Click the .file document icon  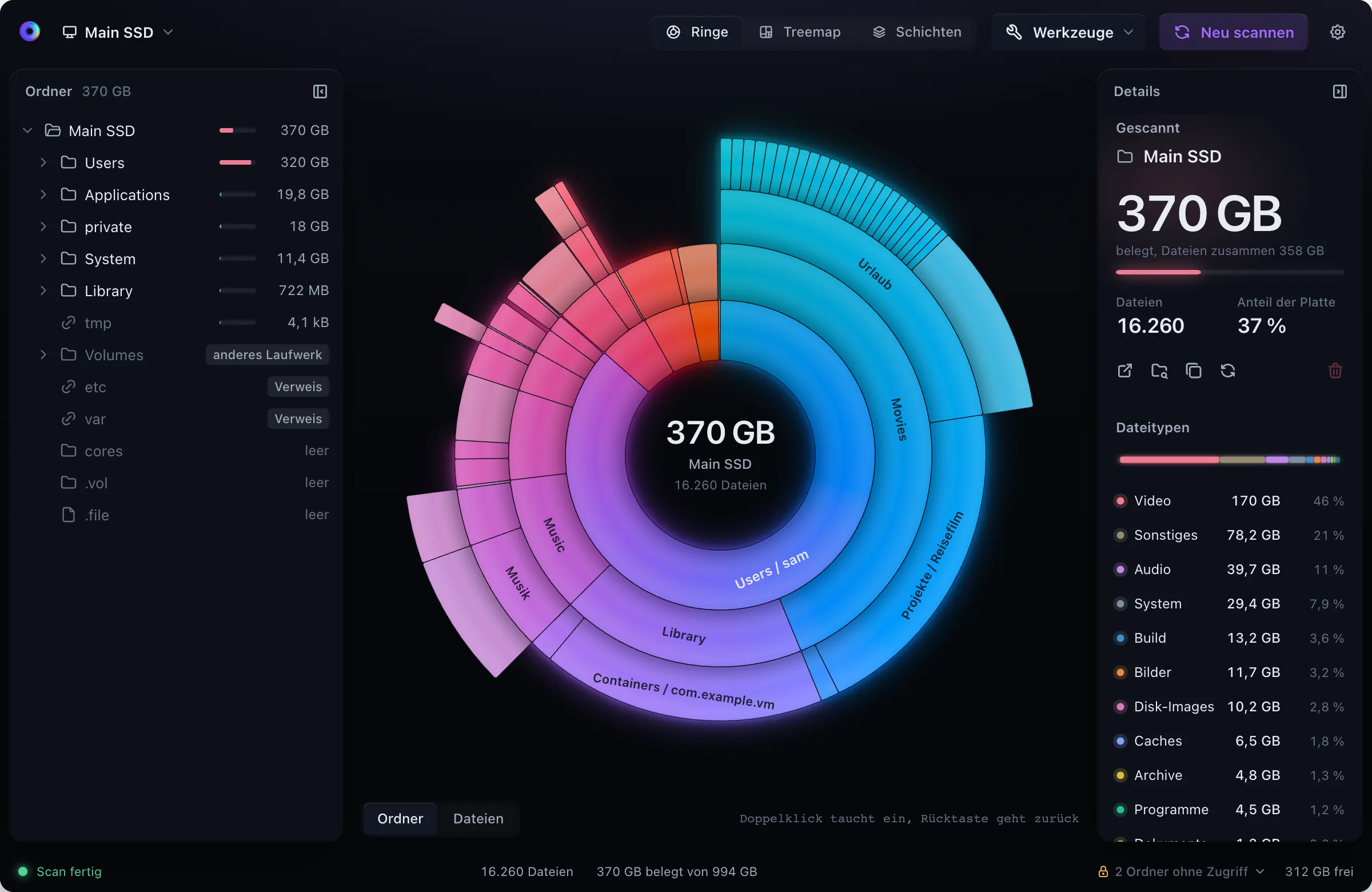pos(69,514)
